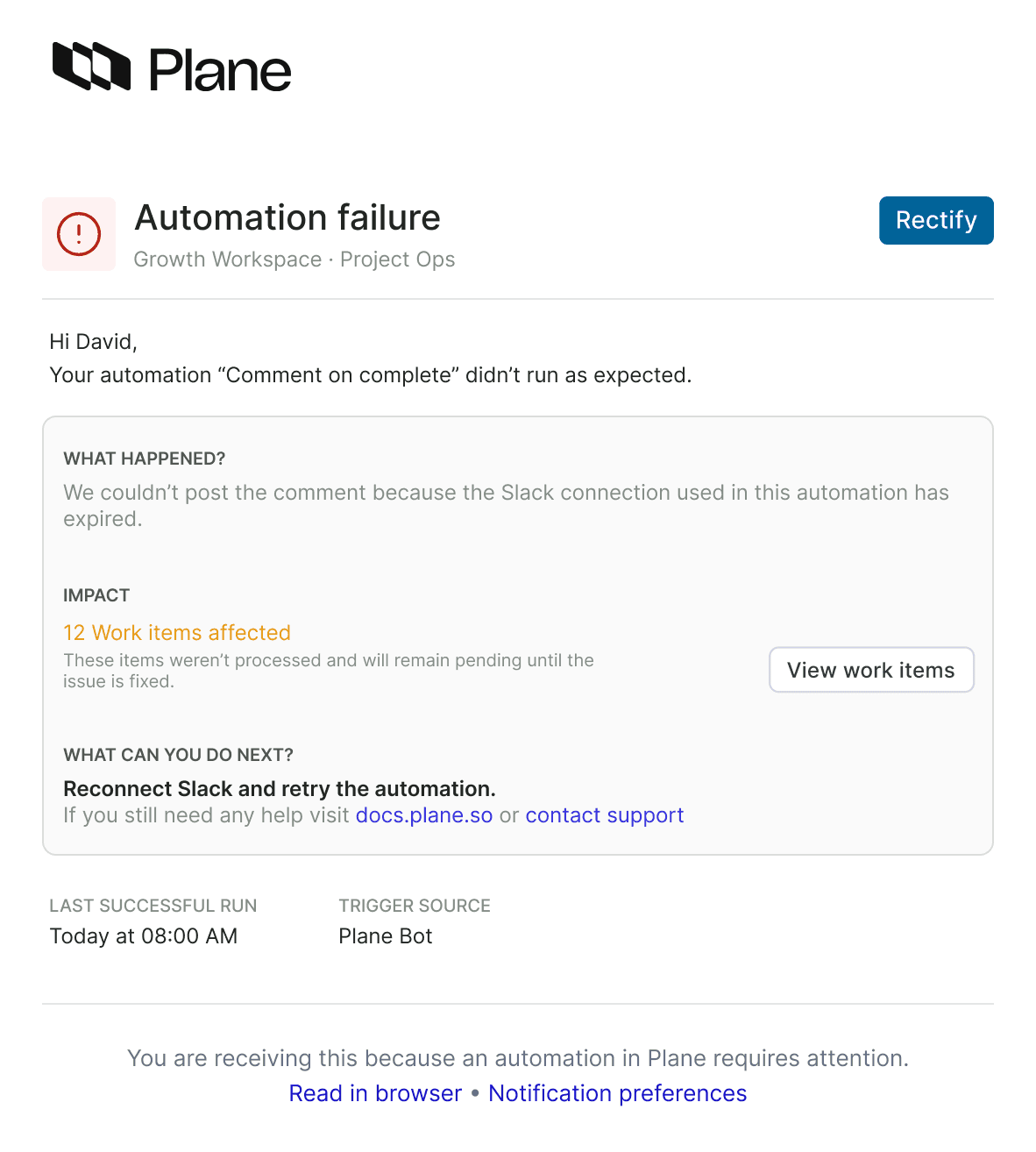
Task: Click the red automation failure alert icon
Action: point(79,234)
